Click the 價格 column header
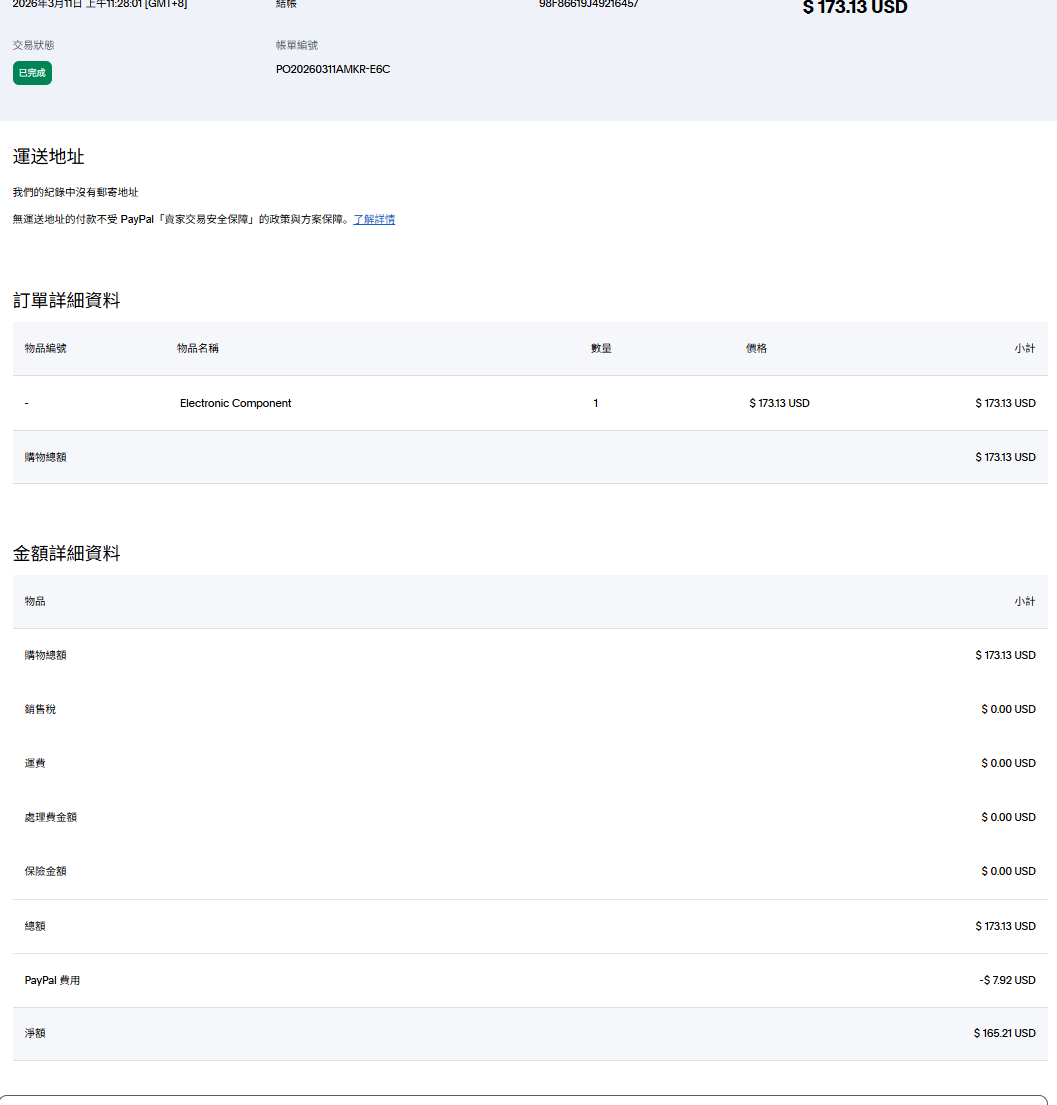This screenshot has width=1057, height=1105. [x=756, y=348]
